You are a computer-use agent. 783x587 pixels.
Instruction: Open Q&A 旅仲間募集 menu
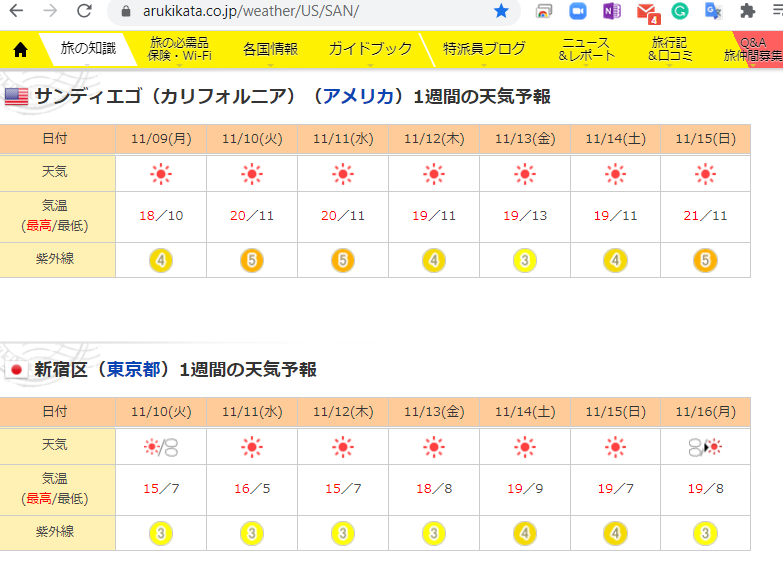(753, 49)
